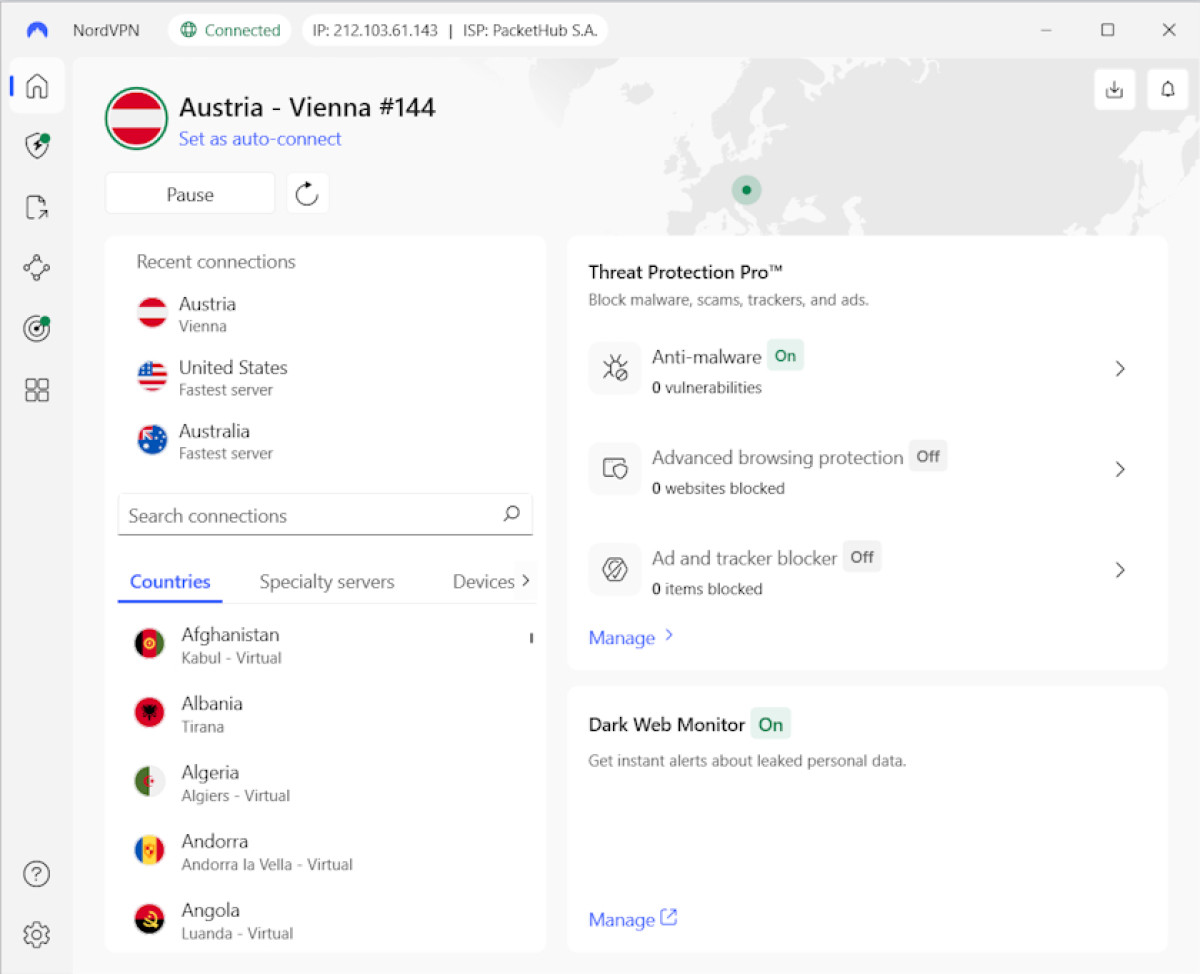Toggle Advanced browsing protection Off badge
Viewport: 1200px width, 974px height.
928,457
